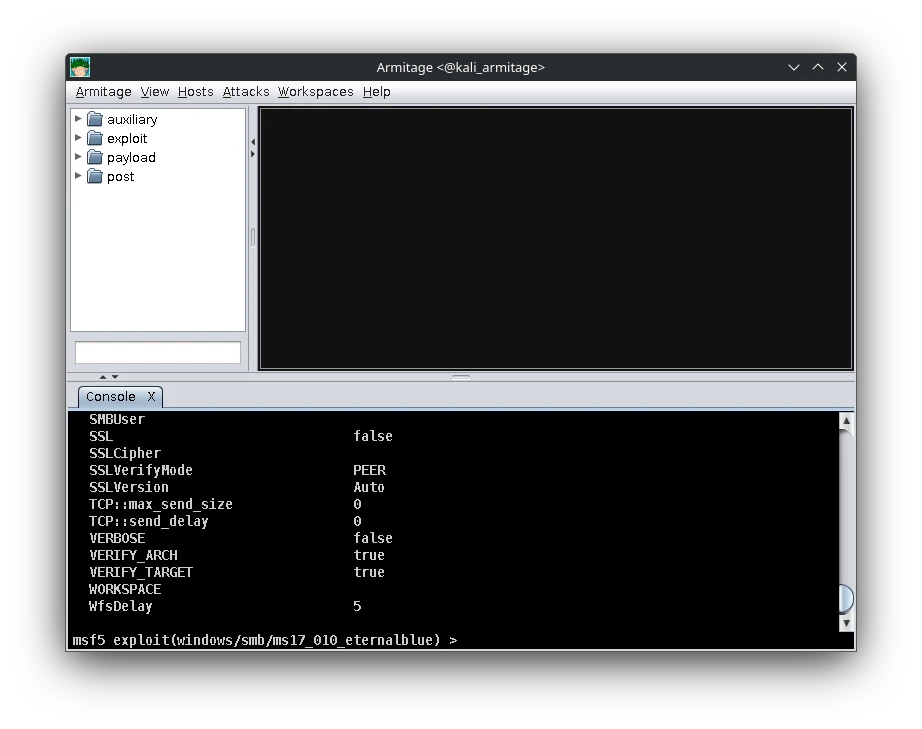Expand module panel with right splitter arrow

pos(253,154)
